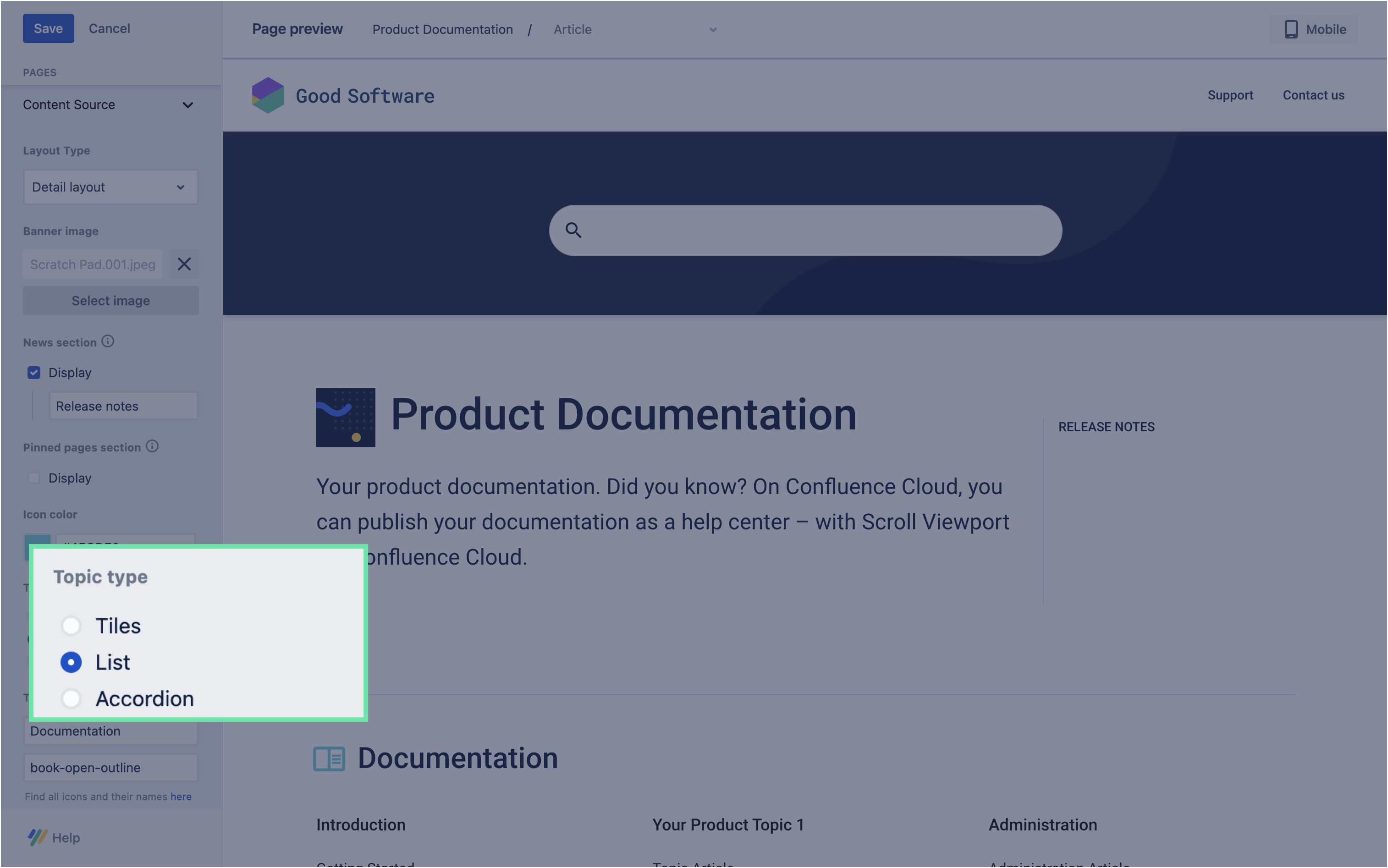This screenshot has width=1388, height=868.
Task: Open the Contact us menu link
Action: click(1313, 95)
